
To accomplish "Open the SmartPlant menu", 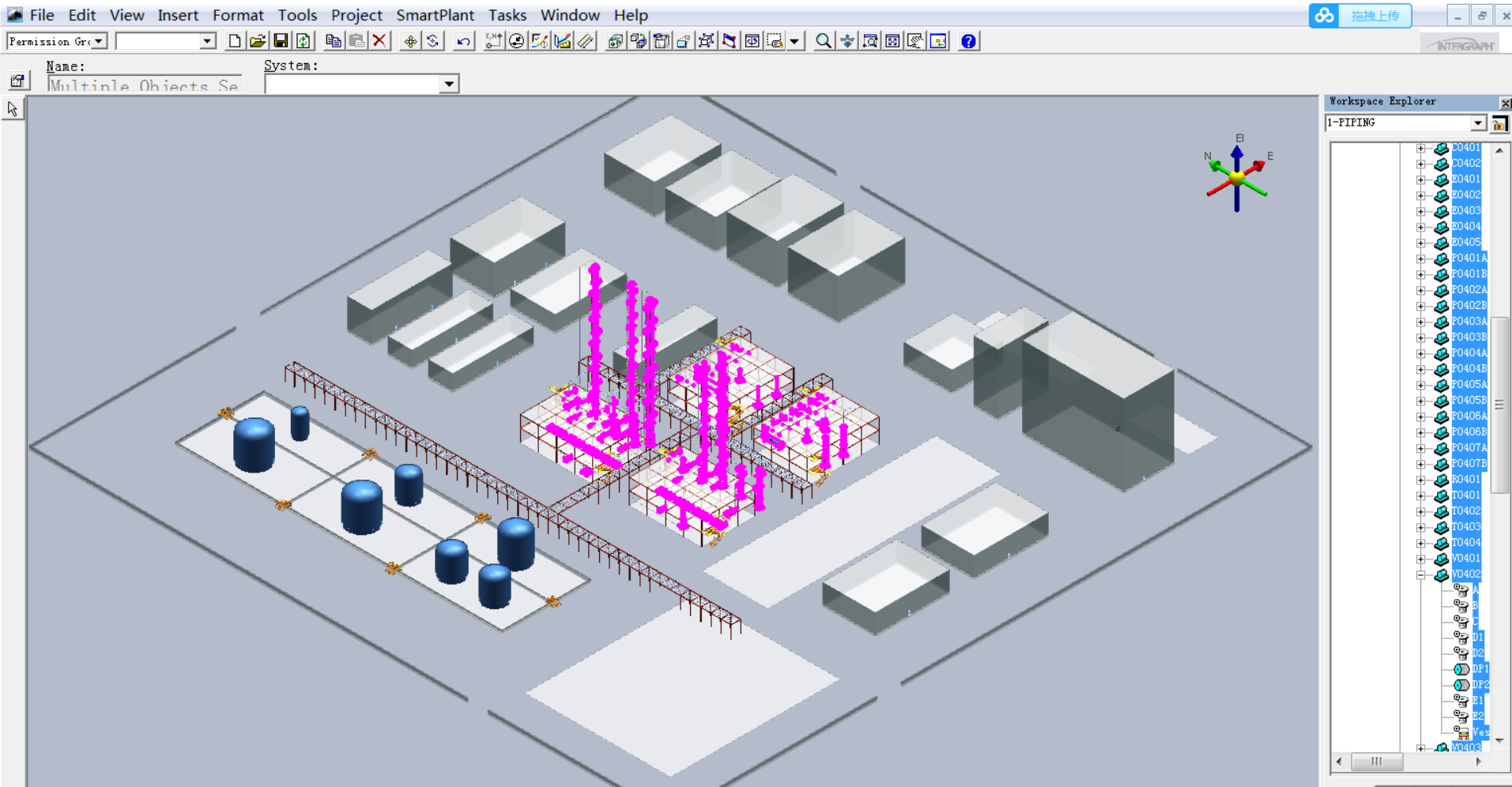I will 436,15.
